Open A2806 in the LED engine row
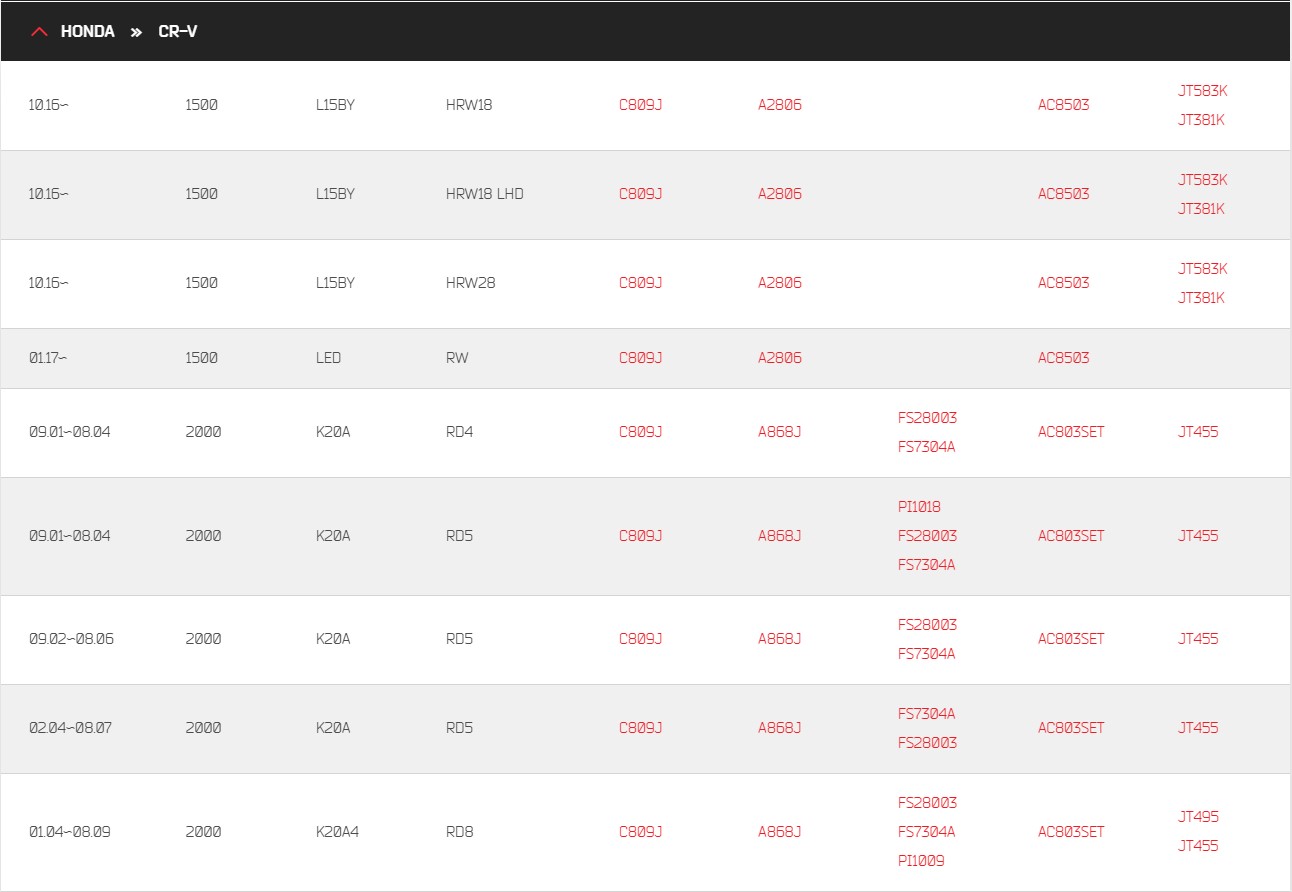 click(780, 358)
